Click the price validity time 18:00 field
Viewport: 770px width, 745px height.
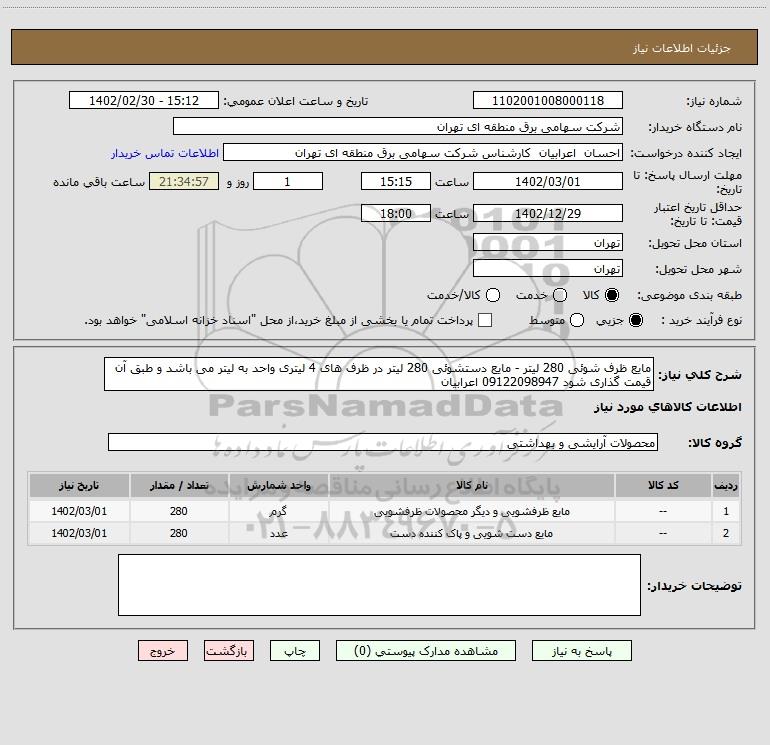pos(396,213)
